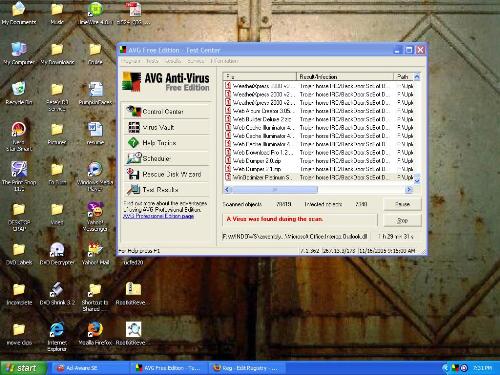Select the Music folder on the desktop

coord(57,13)
